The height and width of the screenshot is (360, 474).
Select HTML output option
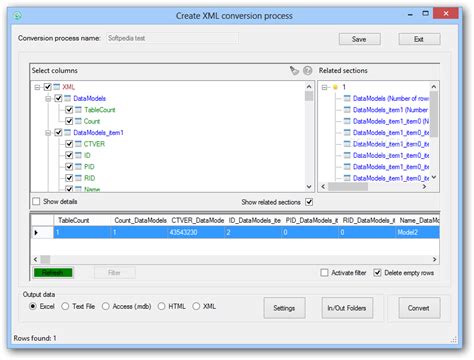point(161,306)
